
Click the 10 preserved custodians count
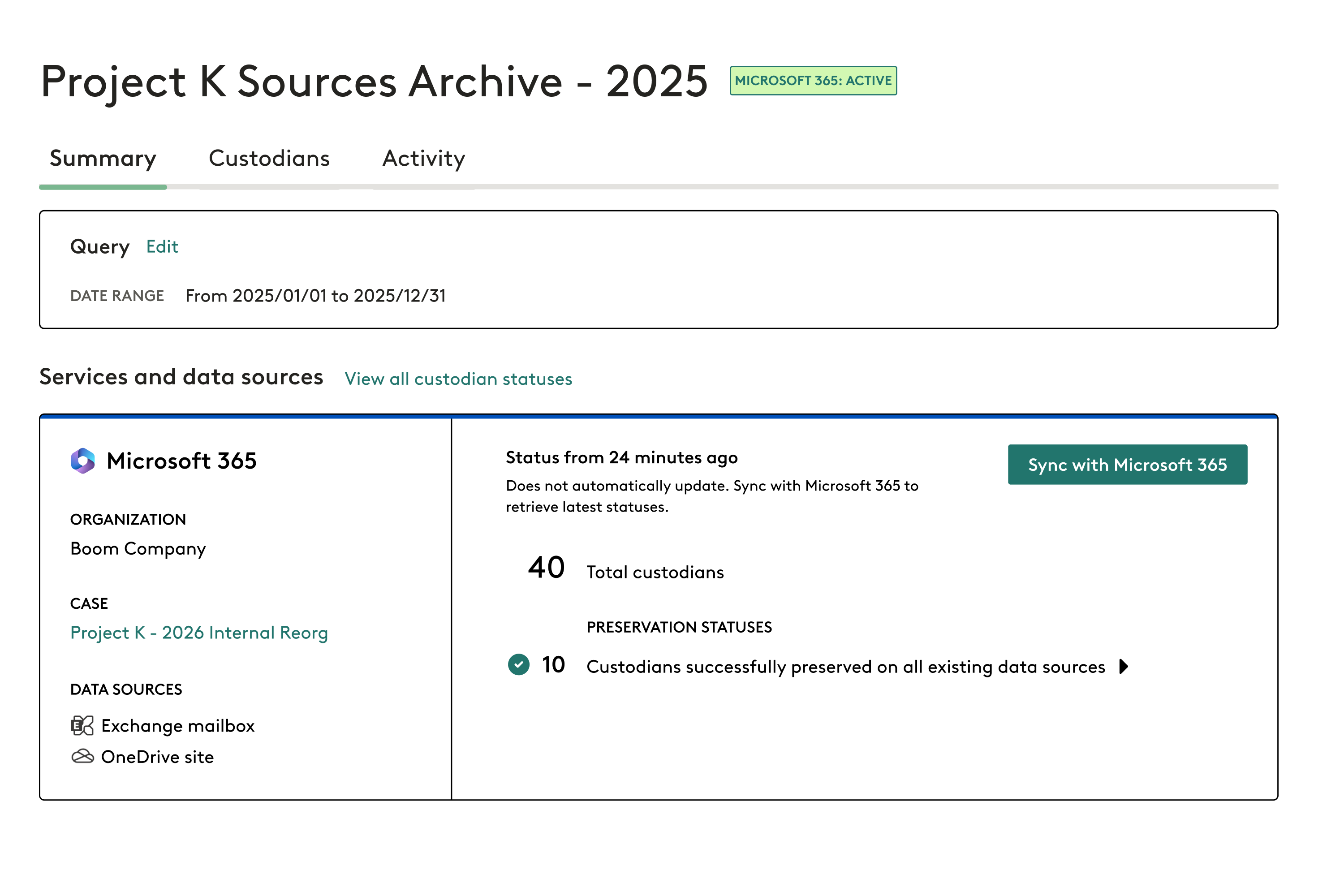(553, 664)
